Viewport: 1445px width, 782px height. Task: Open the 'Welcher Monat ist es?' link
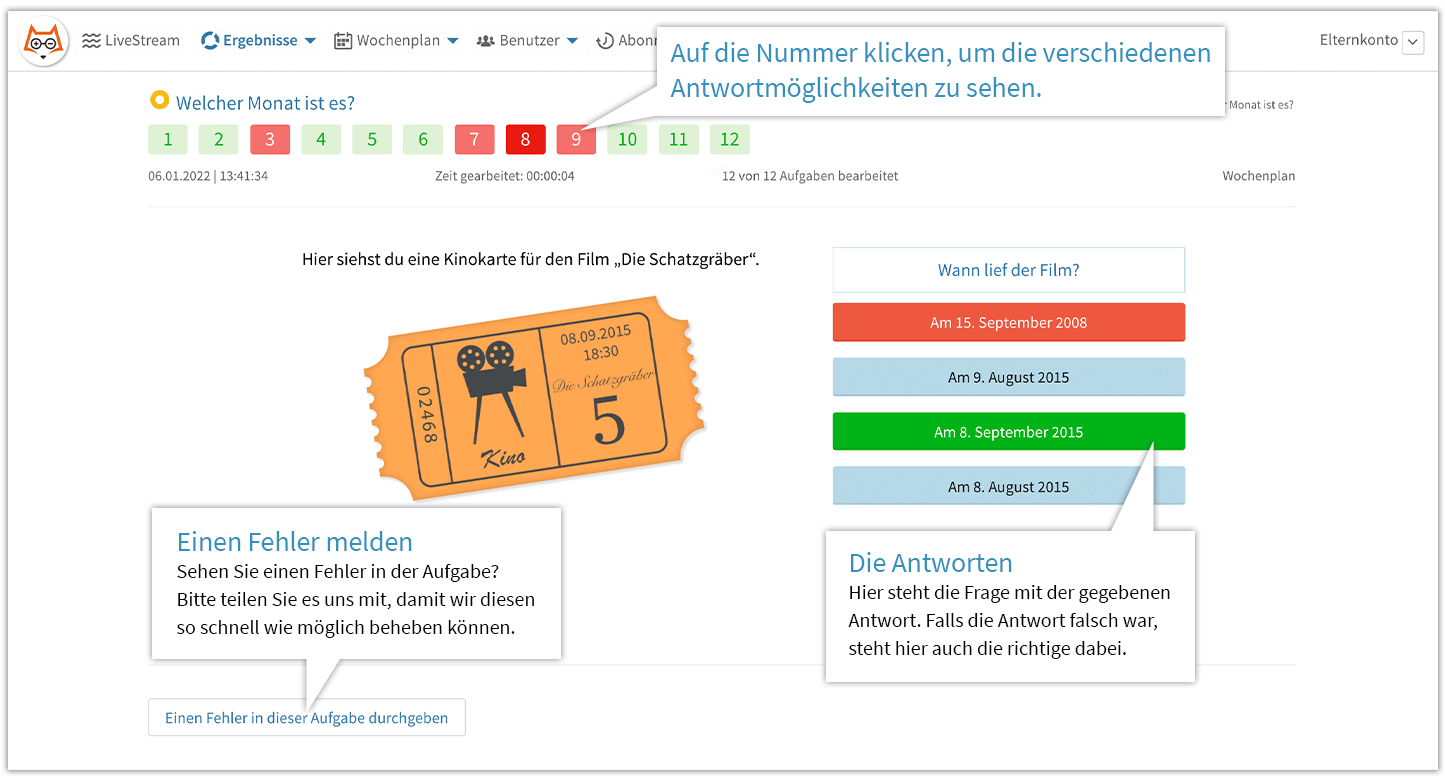pos(265,103)
